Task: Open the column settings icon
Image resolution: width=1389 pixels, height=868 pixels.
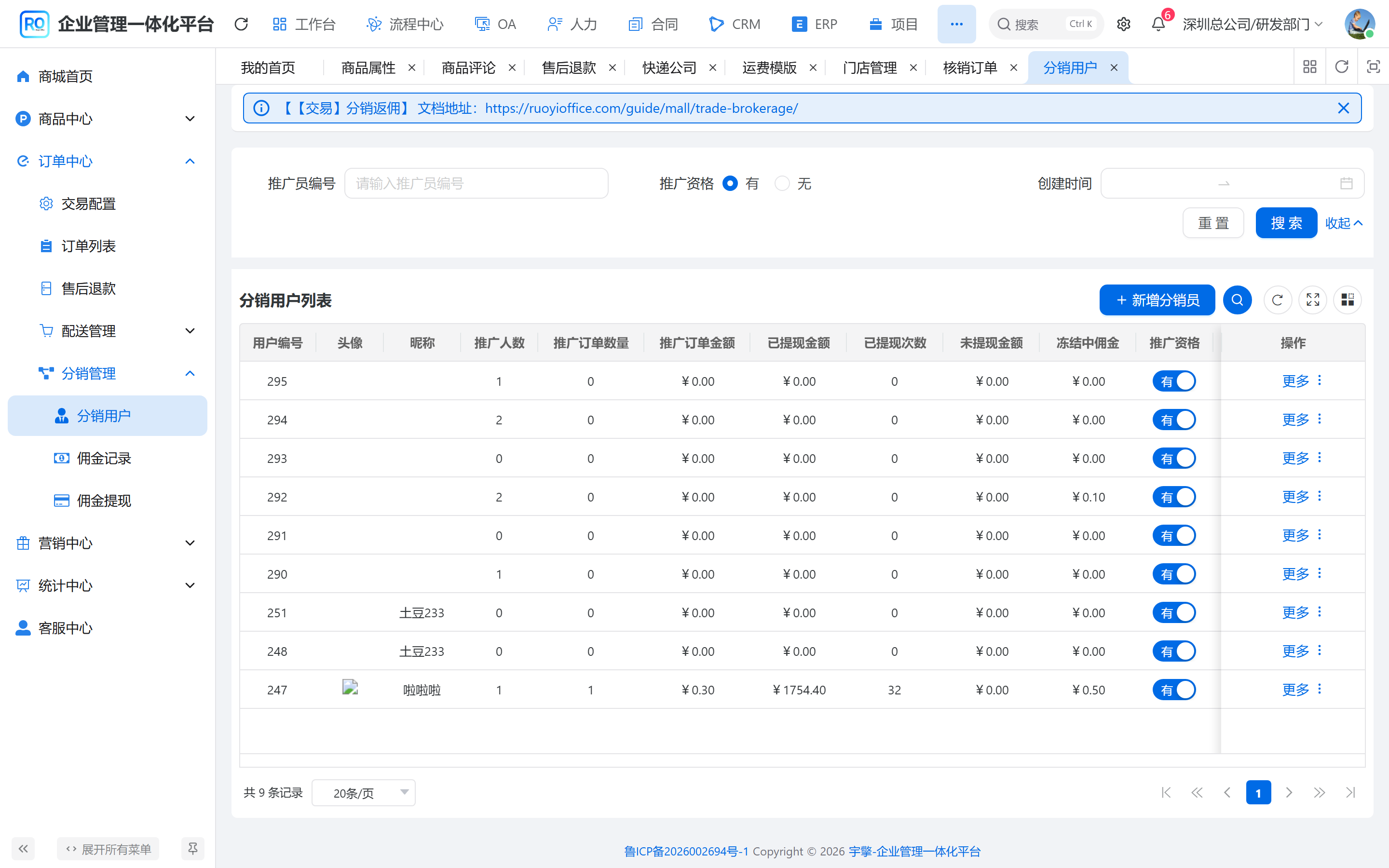Action: (1347, 299)
